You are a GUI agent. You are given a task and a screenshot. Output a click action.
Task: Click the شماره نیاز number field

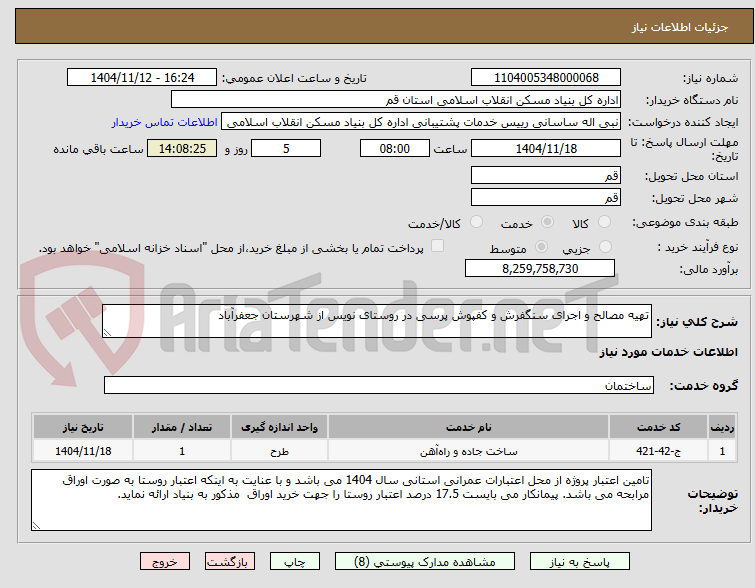(x=546, y=78)
